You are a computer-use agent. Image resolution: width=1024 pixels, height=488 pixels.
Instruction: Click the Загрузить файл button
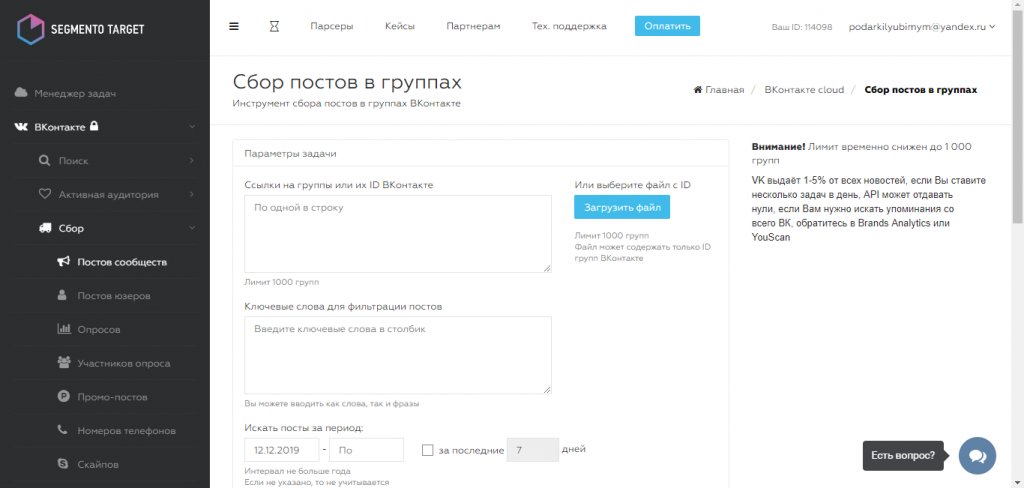tap(622, 208)
